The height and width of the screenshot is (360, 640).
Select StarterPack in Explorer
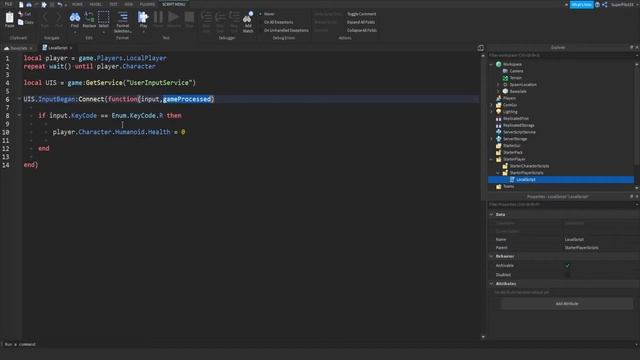coord(513,152)
